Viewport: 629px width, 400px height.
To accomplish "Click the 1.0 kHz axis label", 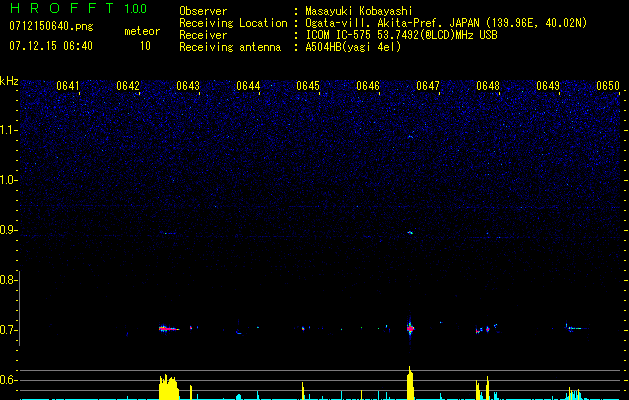I will (8, 180).
